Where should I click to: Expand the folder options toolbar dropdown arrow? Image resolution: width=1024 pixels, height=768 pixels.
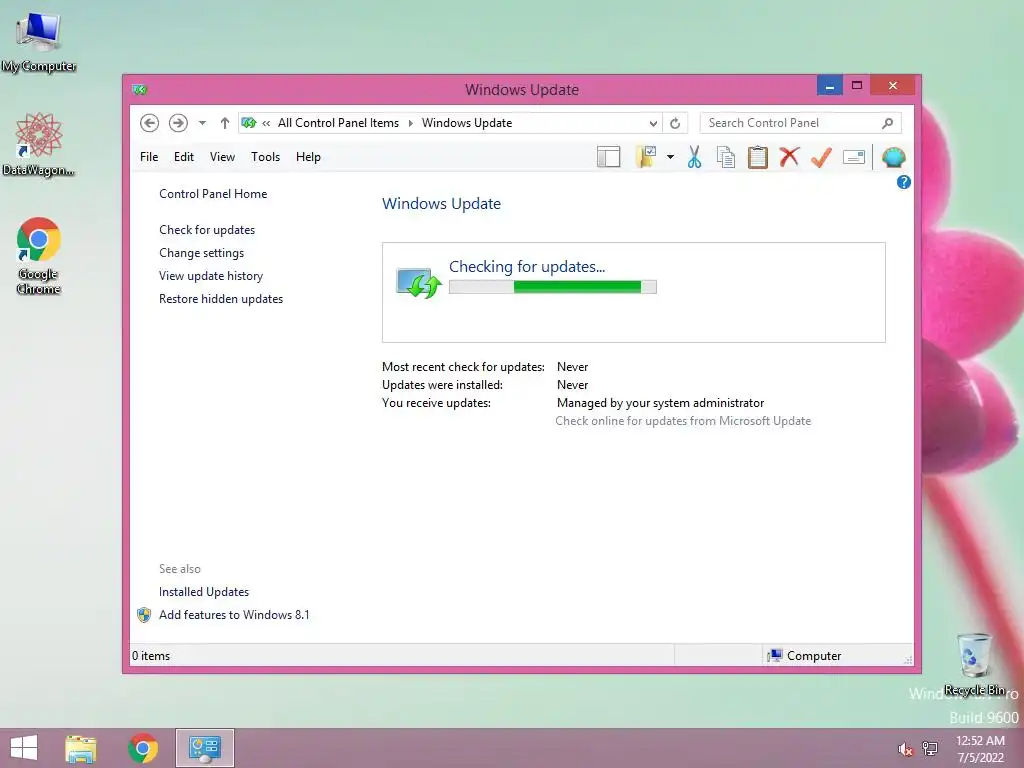tap(670, 157)
